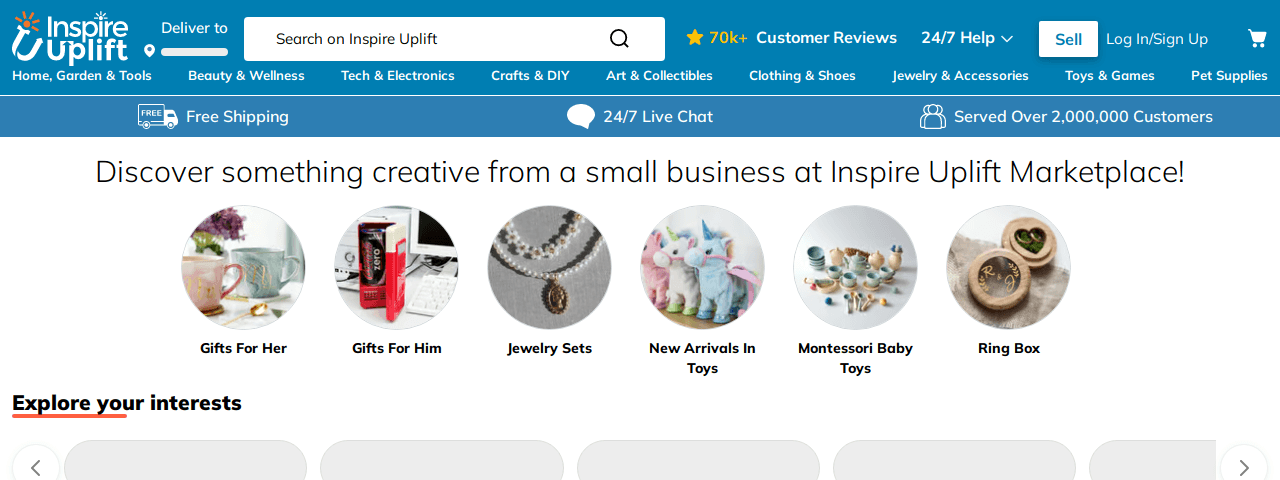Open Tech & Electronics category menu
This screenshot has width=1280, height=480.
[397, 76]
